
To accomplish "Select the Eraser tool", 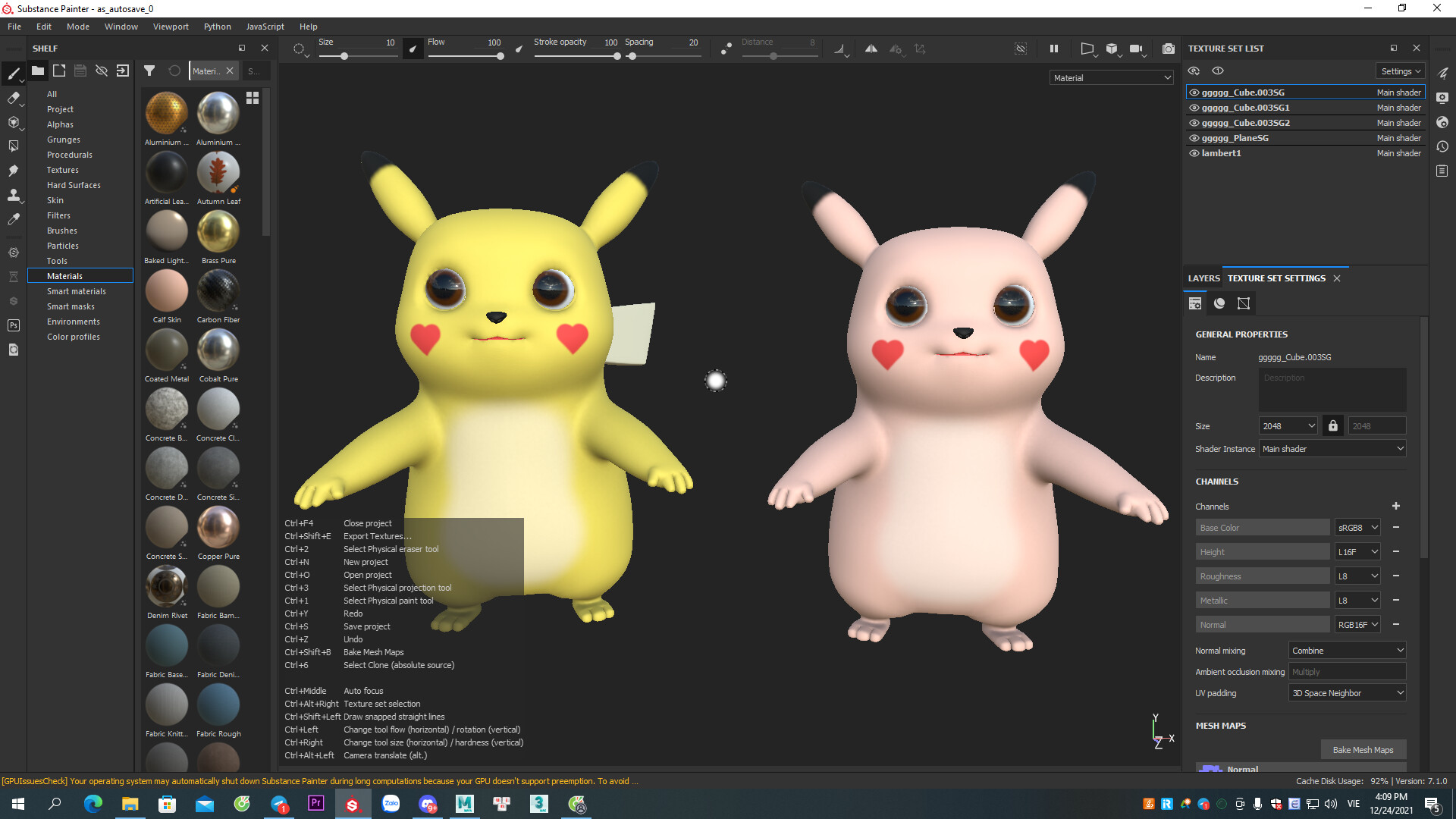I will point(13,99).
